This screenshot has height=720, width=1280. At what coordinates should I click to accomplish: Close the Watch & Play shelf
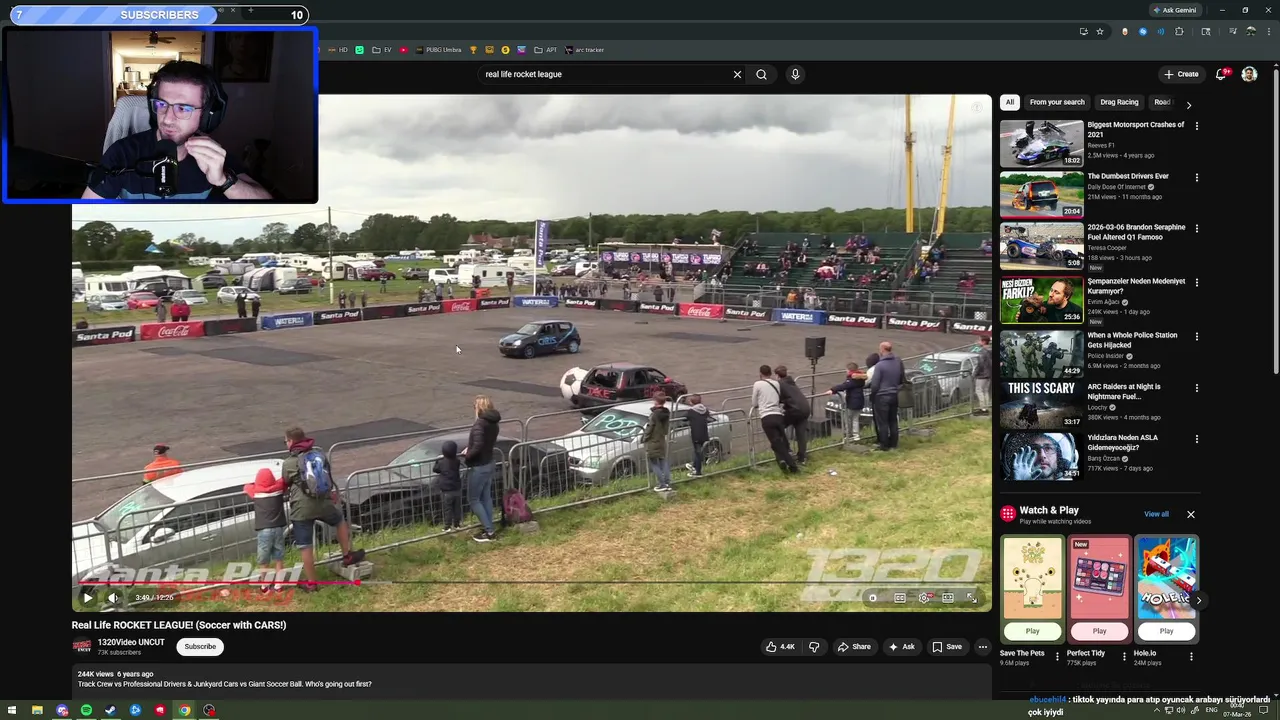tap(1190, 514)
